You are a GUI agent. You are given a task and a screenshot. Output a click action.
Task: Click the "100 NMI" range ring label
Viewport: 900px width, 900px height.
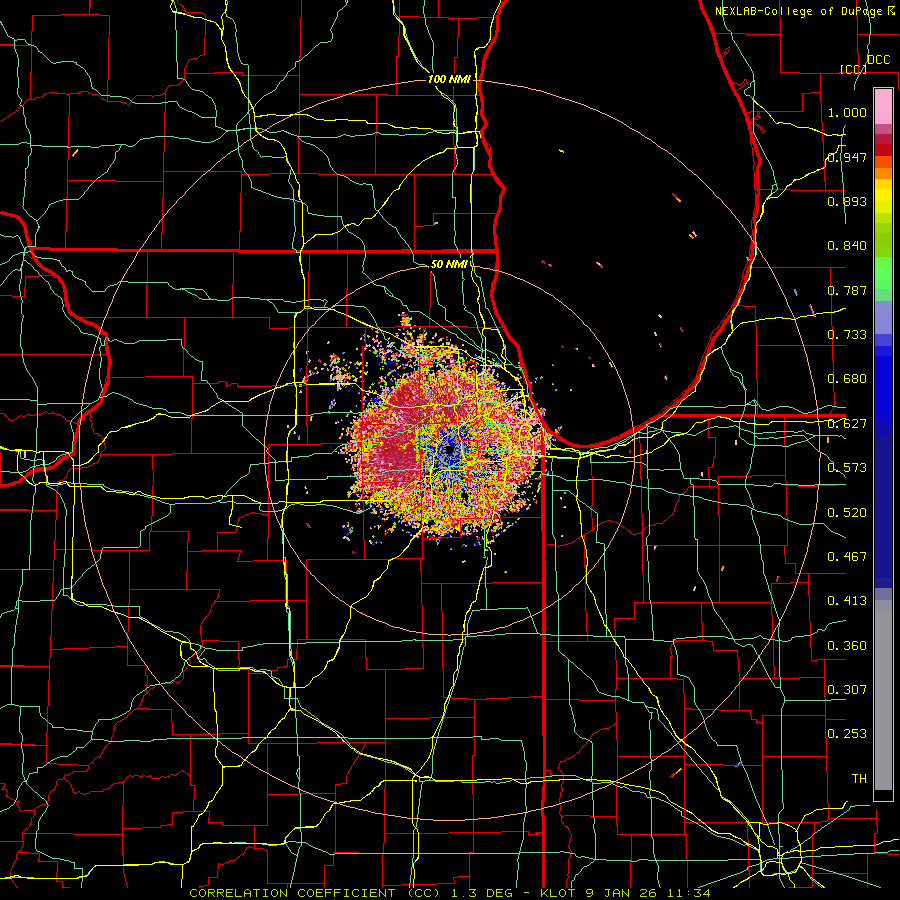(449, 79)
